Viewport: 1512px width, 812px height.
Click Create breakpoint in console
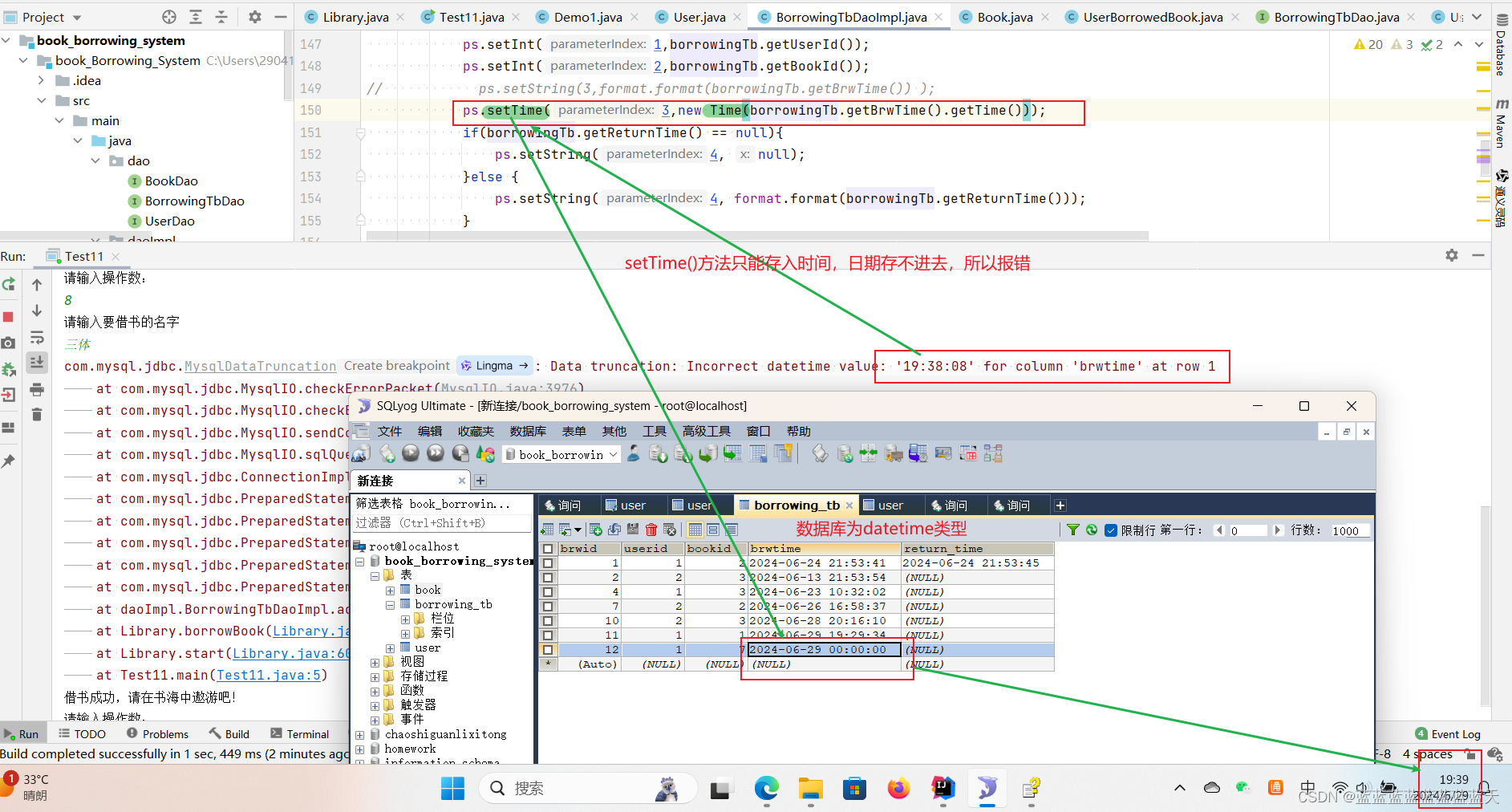(x=397, y=366)
